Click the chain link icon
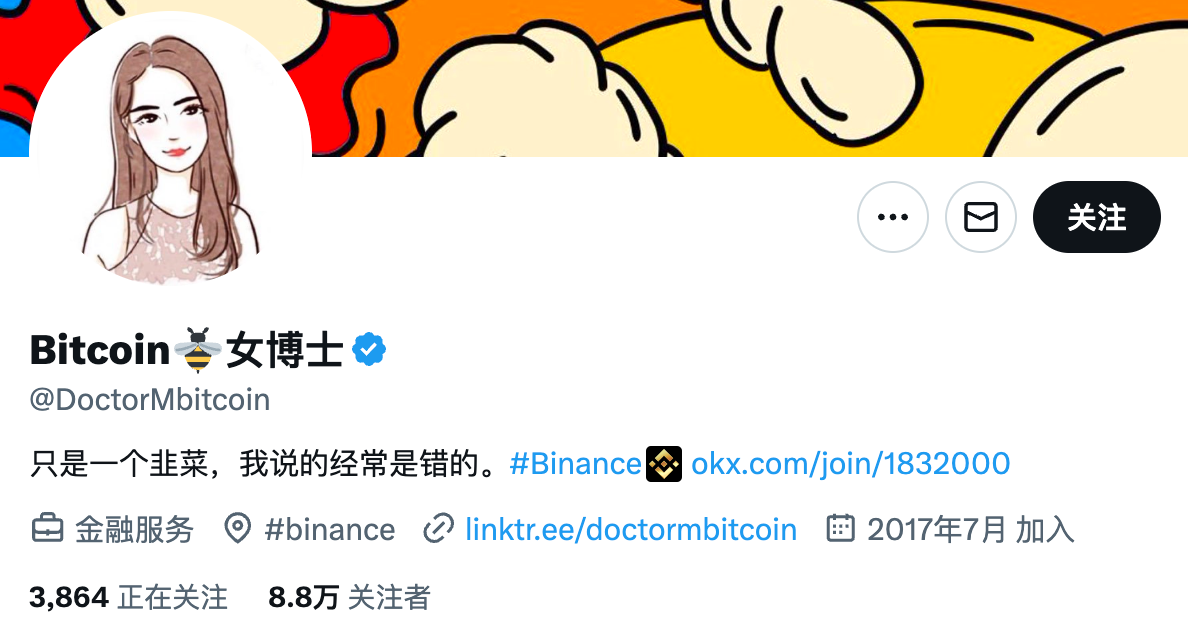Viewport: 1188px width, 628px height. (x=439, y=529)
